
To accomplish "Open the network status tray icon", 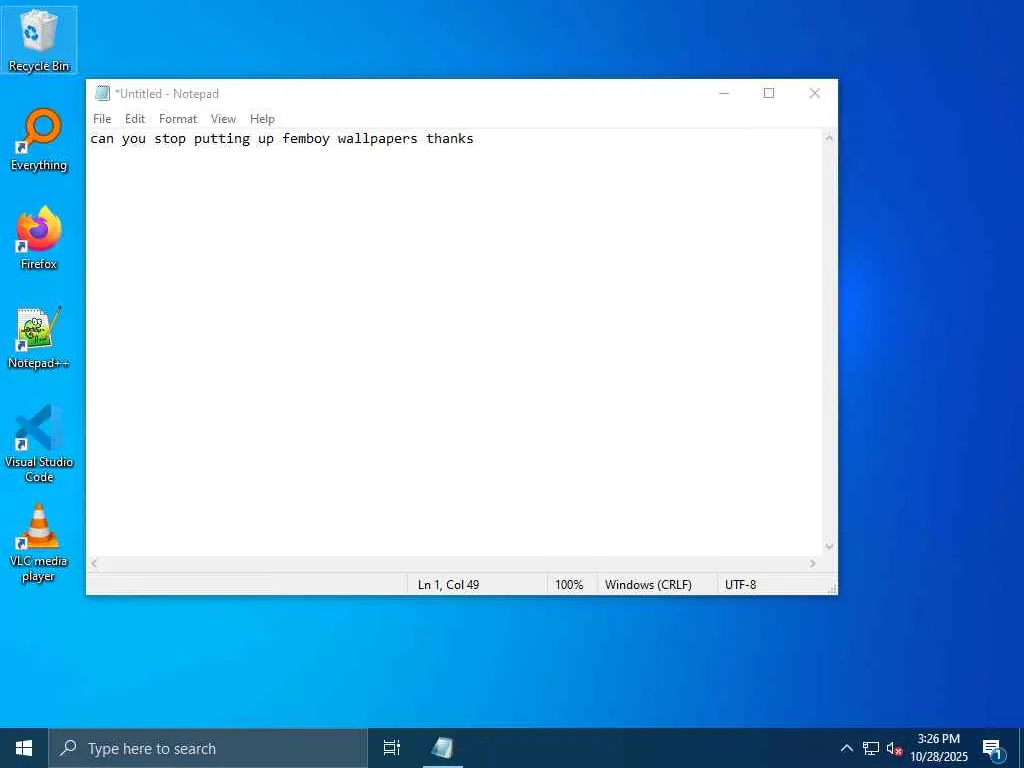I will click(871, 748).
